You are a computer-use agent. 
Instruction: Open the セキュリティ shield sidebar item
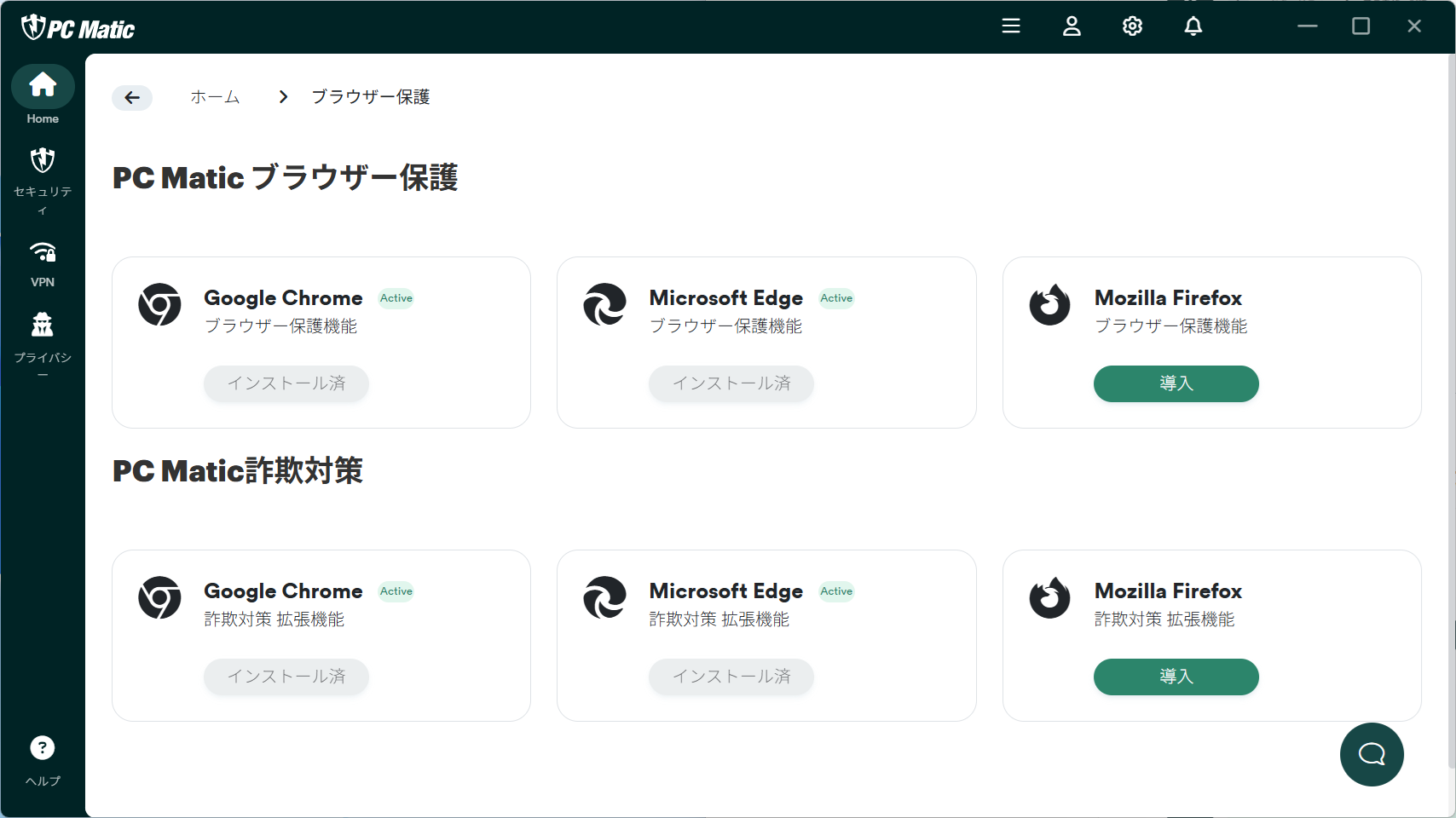click(x=43, y=181)
